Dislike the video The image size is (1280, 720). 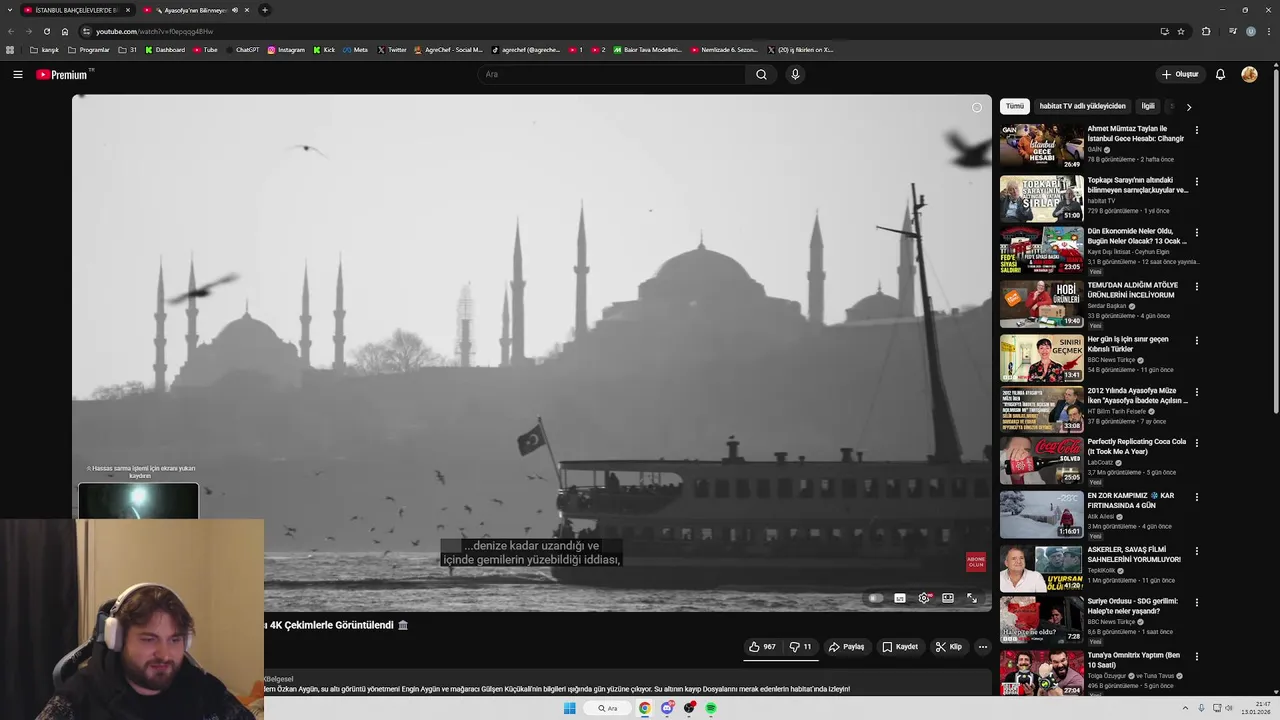point(800,647)
